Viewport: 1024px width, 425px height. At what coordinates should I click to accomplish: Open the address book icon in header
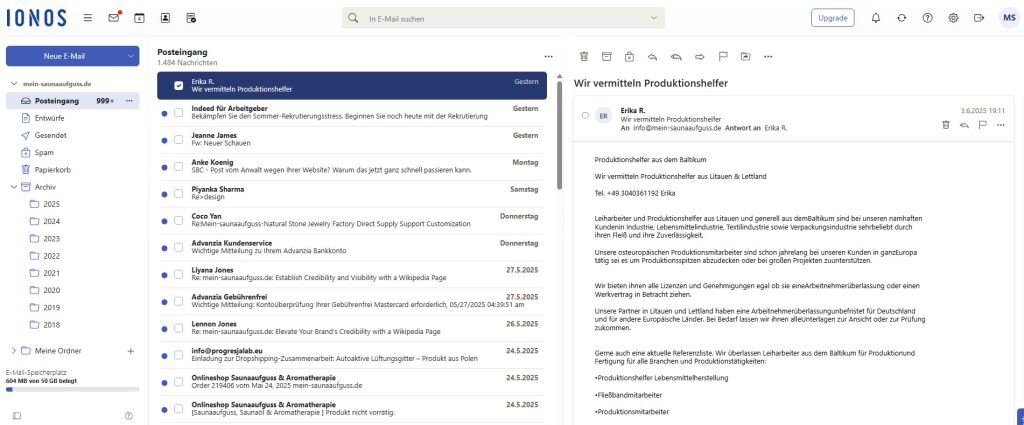click(165, 18)
